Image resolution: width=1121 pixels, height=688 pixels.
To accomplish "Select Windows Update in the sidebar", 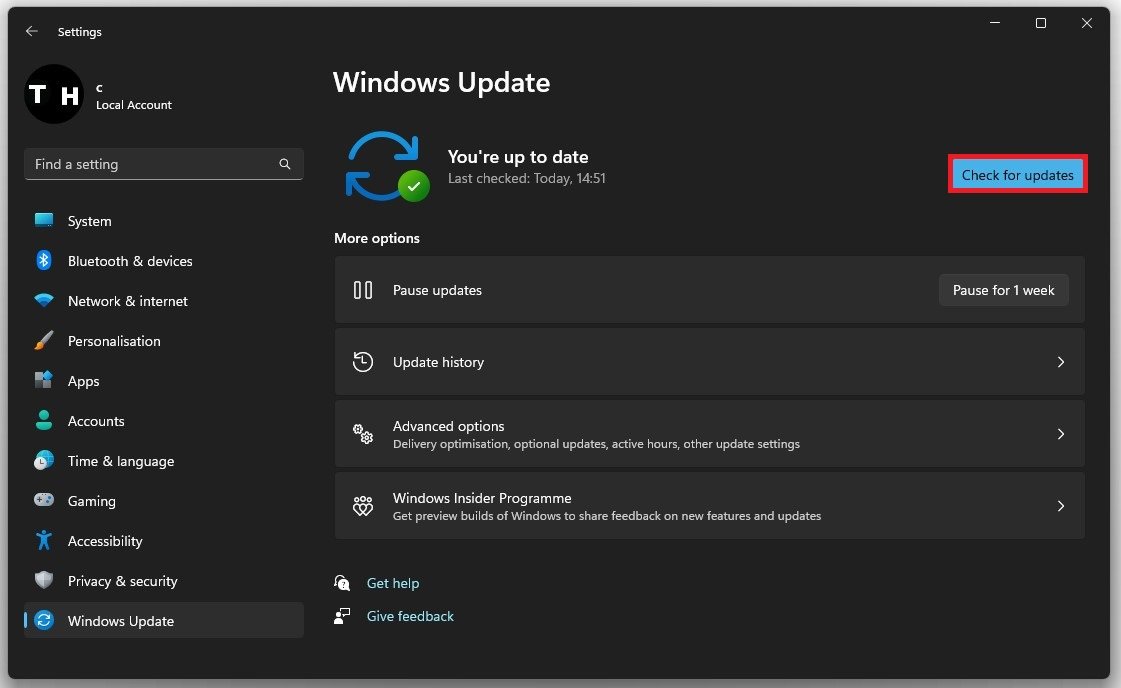I will point(120,621).
